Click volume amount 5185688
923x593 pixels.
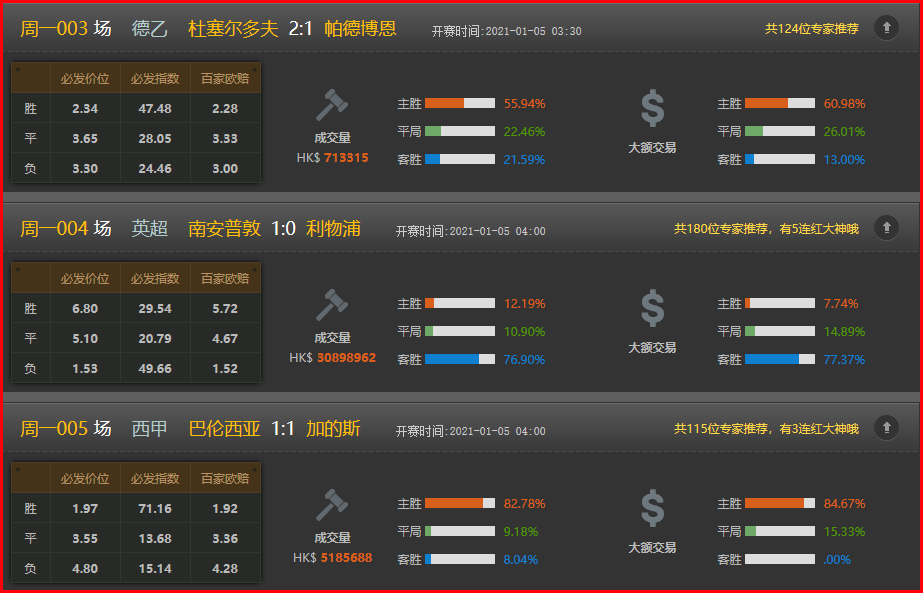click(x=346, y=558)
